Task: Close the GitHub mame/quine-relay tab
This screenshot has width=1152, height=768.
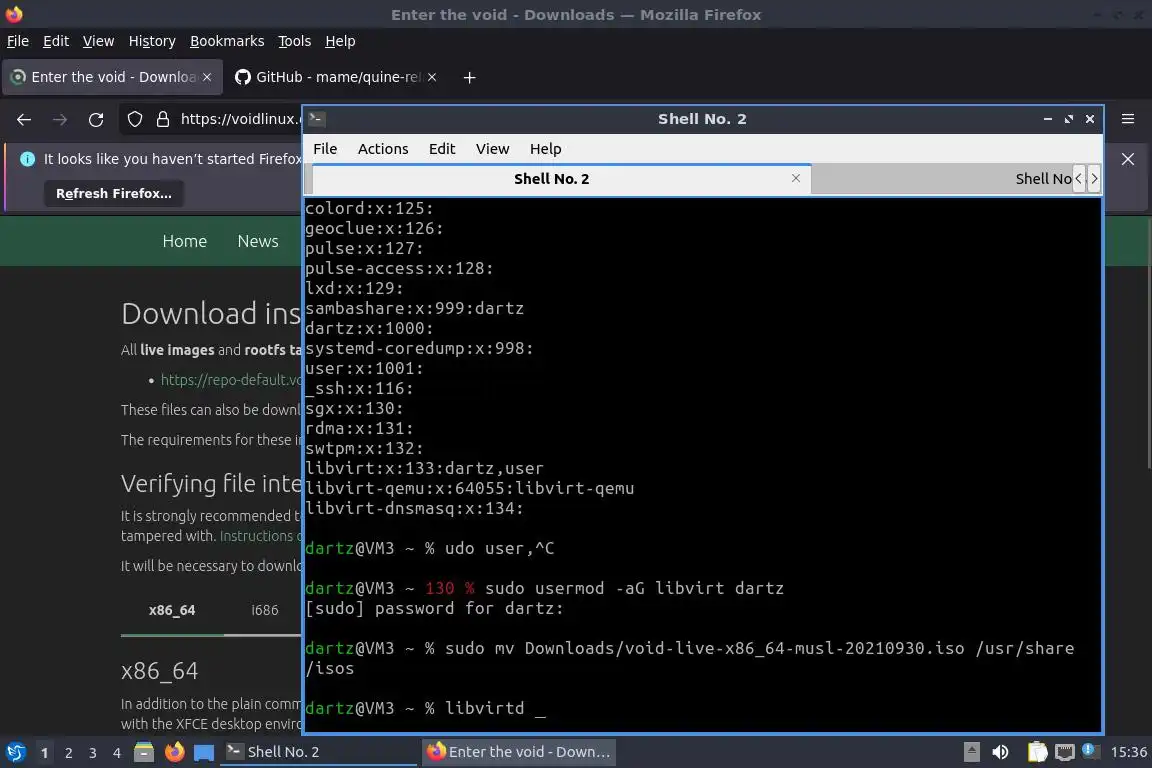Action: 432,77
